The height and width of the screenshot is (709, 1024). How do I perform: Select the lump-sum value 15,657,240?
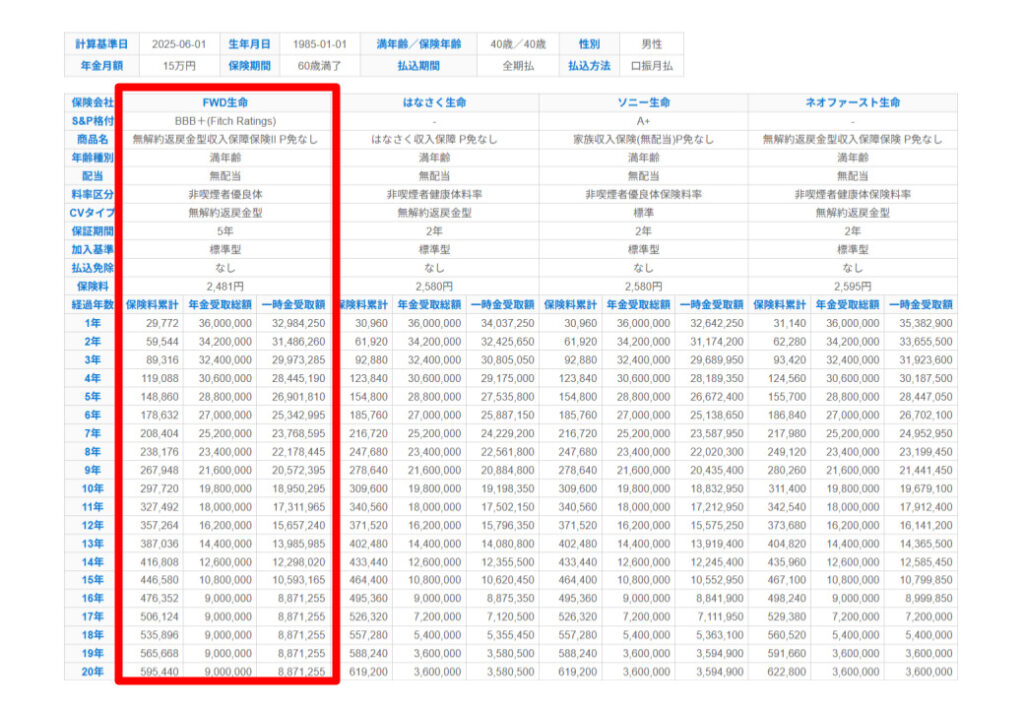298,526
